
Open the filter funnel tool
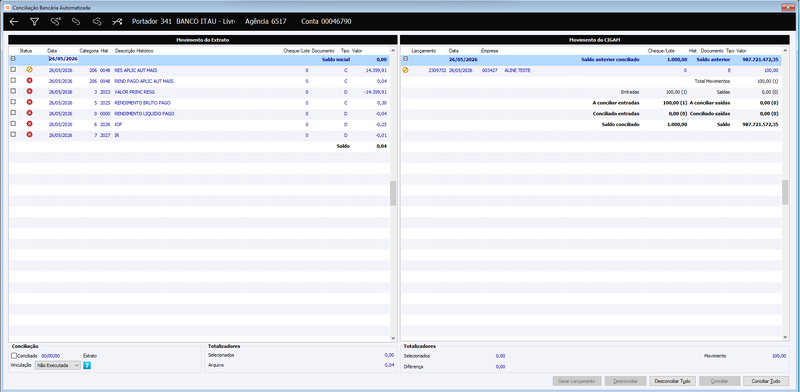(34, 21)
